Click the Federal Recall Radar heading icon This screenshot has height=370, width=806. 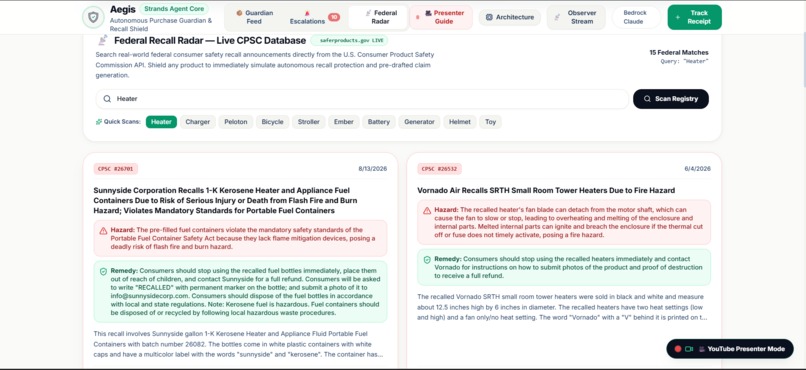[103, 40]
